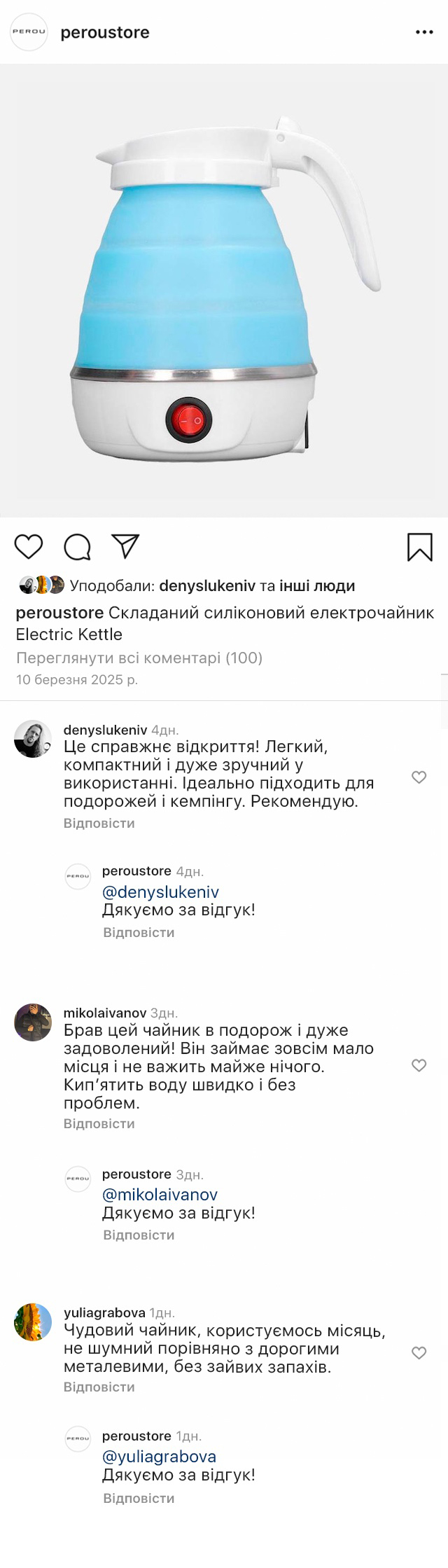Save the post with the bookmark icon
Screen dimensions: 448x1568
419,547
